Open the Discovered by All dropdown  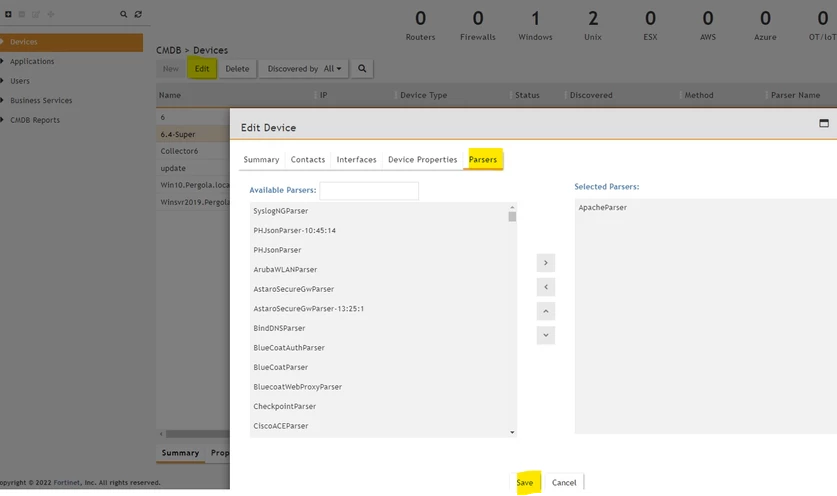pyautogui.click(x=304, y=68)
